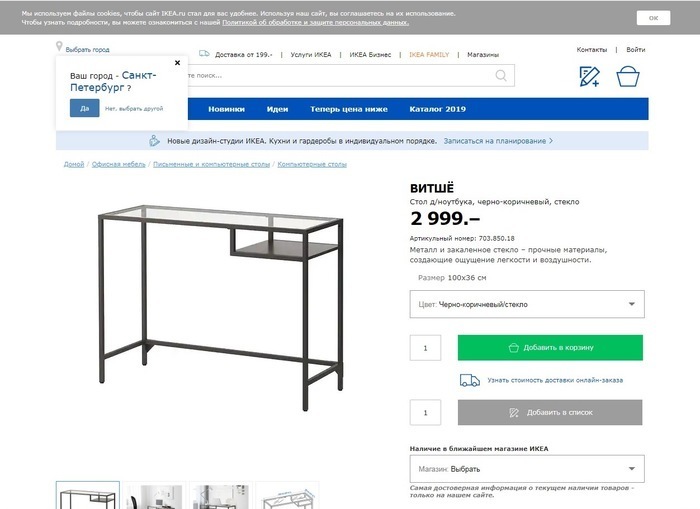Screen dimensions: 700x509
Task: Click the design studio banner icon
Action: [154, 141]
